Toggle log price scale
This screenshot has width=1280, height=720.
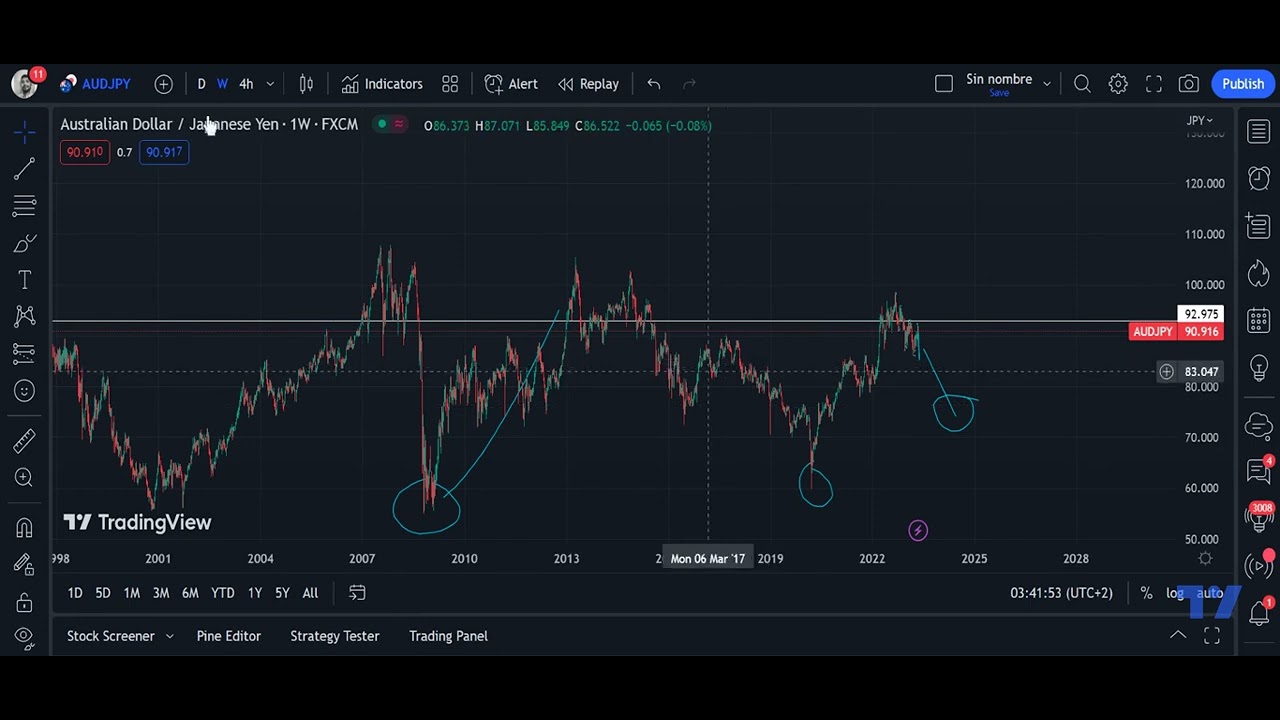(x=1175, y=593)
